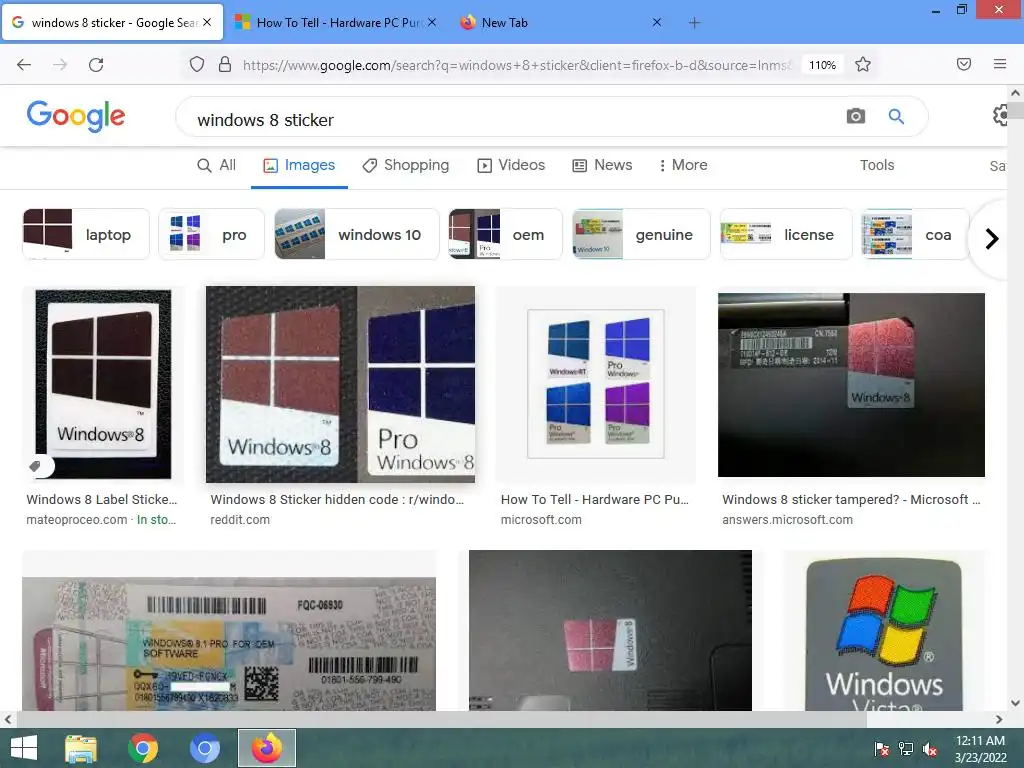Click the padlock site info icon
The image size is (1024, 768).
[x=225, y=65]
